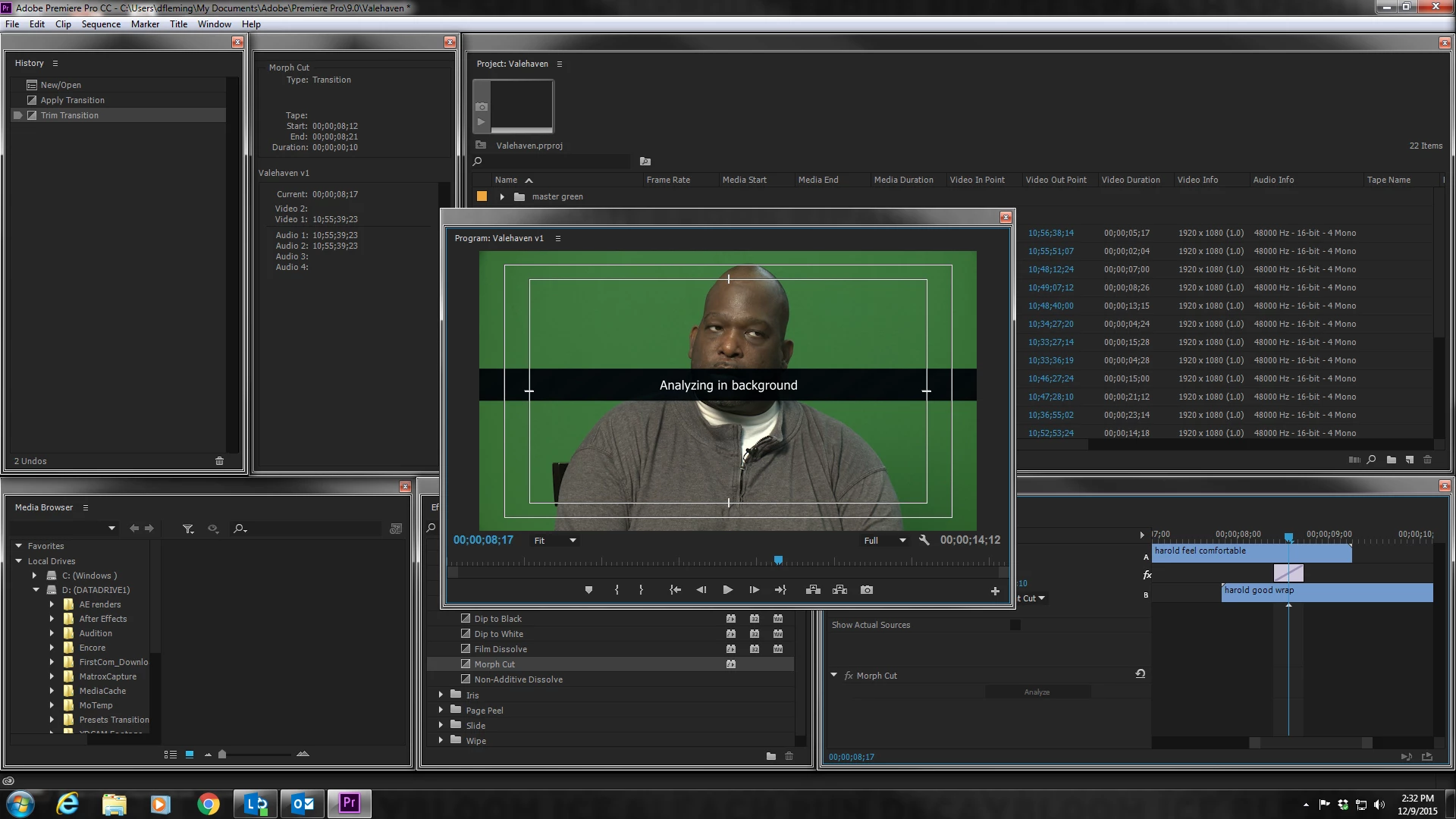Open the Full playback resolution dropdown
Viewport: 1456px width, 819px height.
(885, 541)
